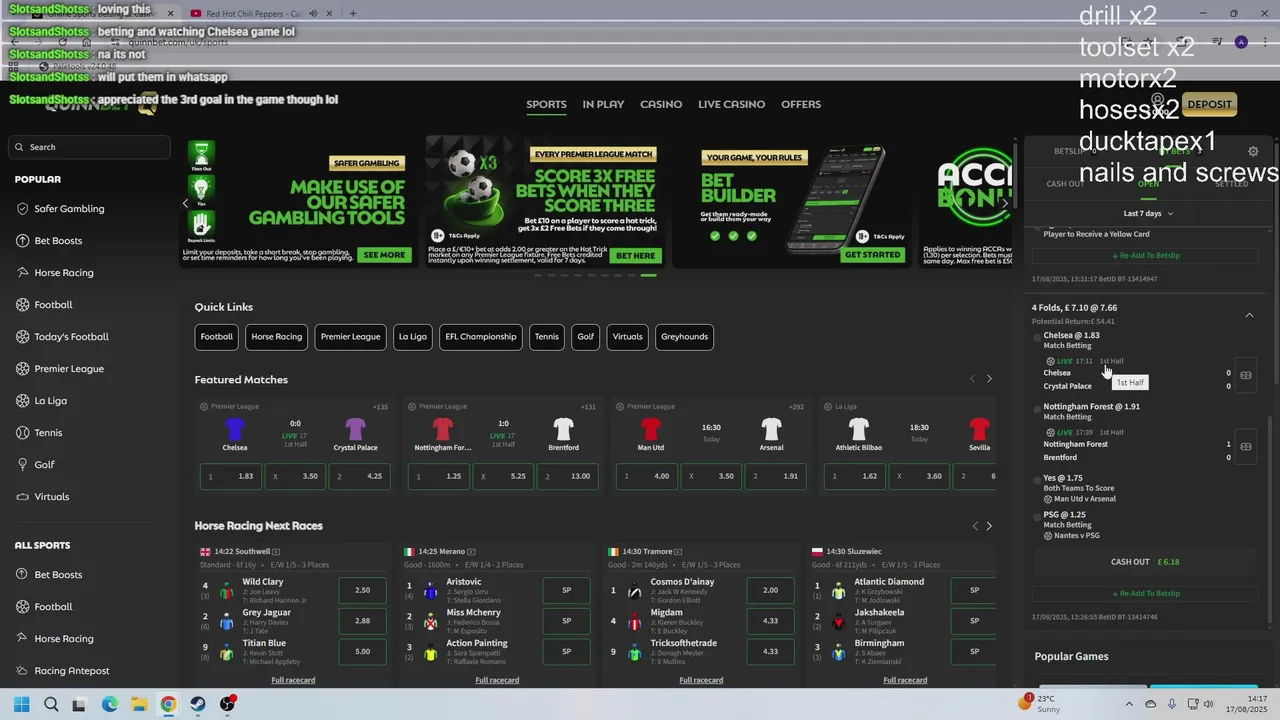Back Cosmos D'ainay at 2.00
This screenshot has width=1280, height=720.
771,590
